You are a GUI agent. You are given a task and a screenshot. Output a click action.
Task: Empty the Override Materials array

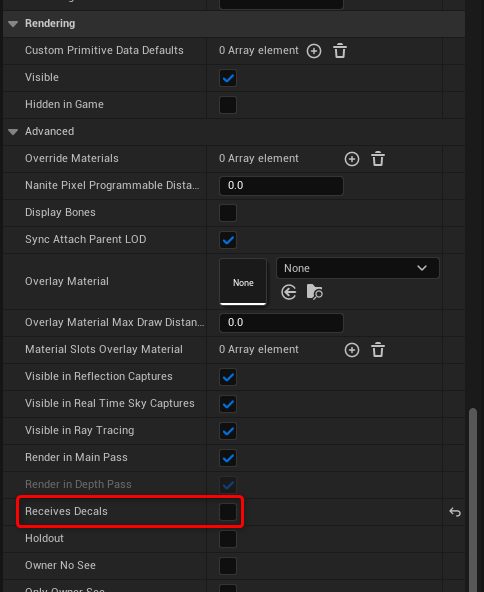click(x=378, y=159)
